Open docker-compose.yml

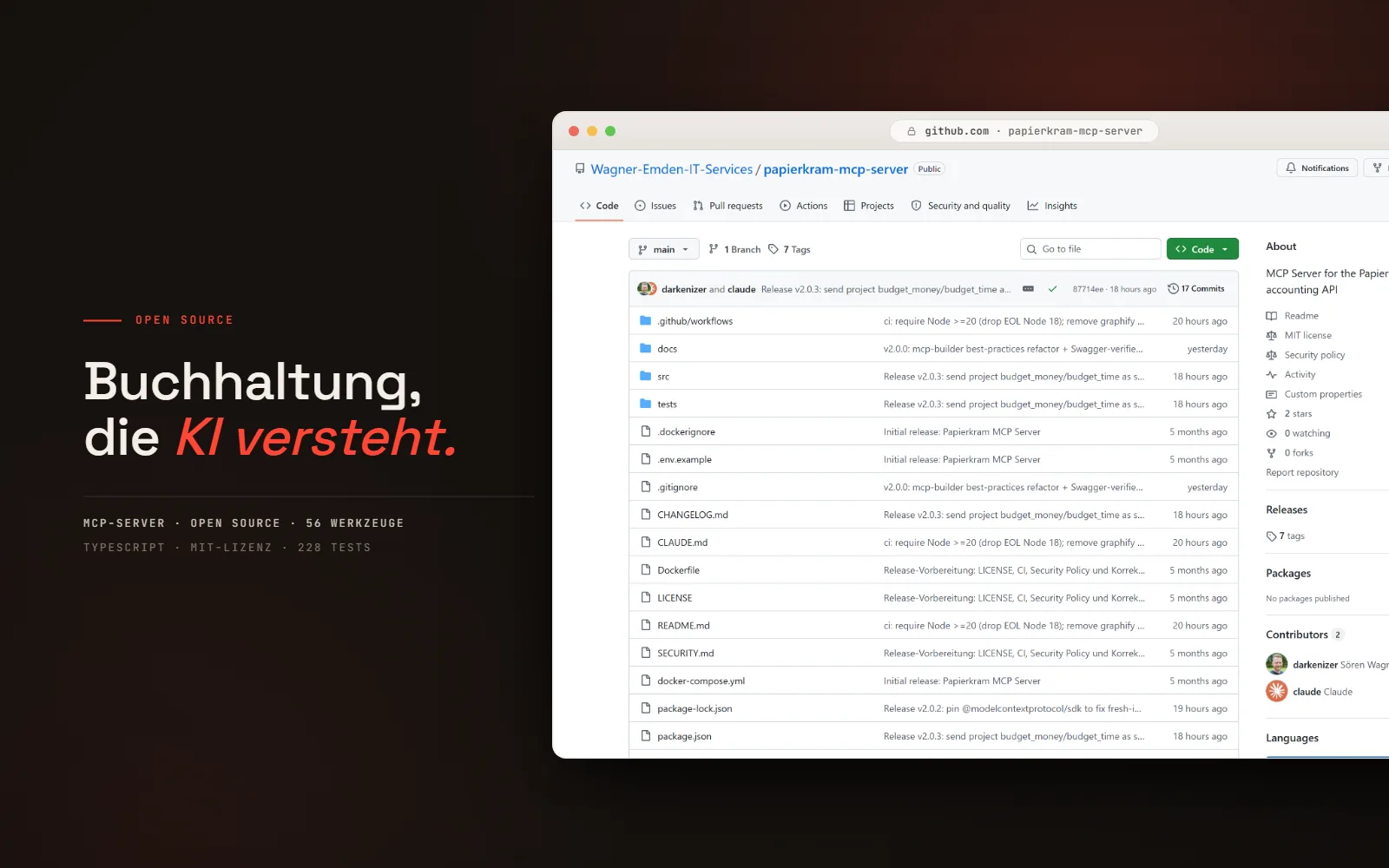point(701,681)
